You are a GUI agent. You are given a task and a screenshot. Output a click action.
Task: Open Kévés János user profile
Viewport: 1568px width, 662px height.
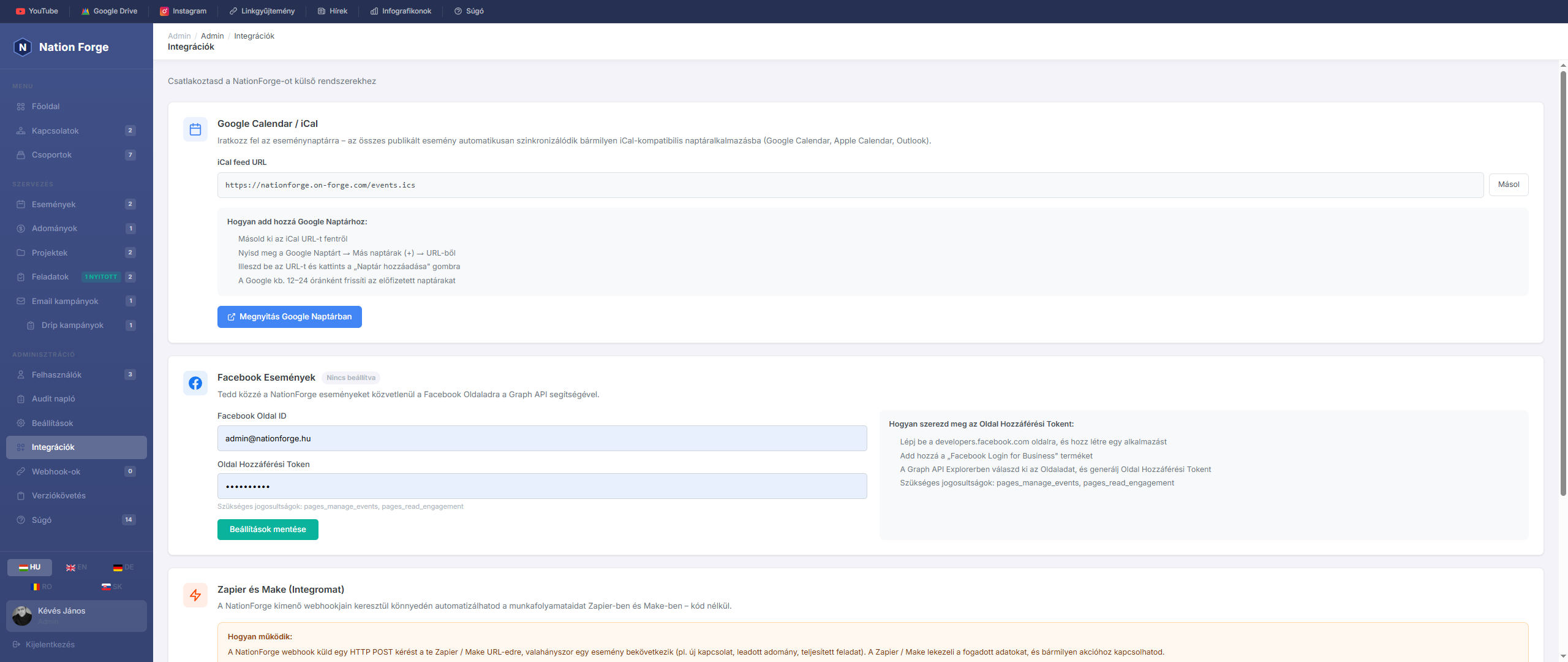(x=77, y=616)
